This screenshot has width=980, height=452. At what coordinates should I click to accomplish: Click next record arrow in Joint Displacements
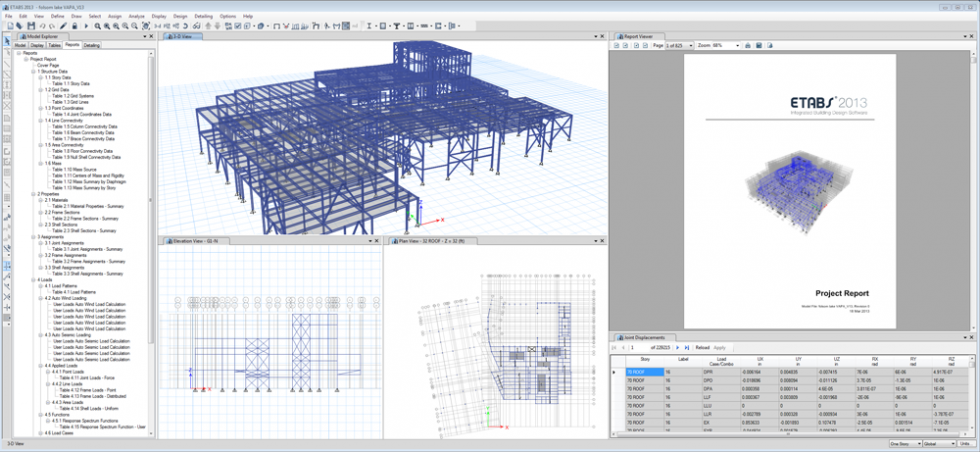[678, 347]
